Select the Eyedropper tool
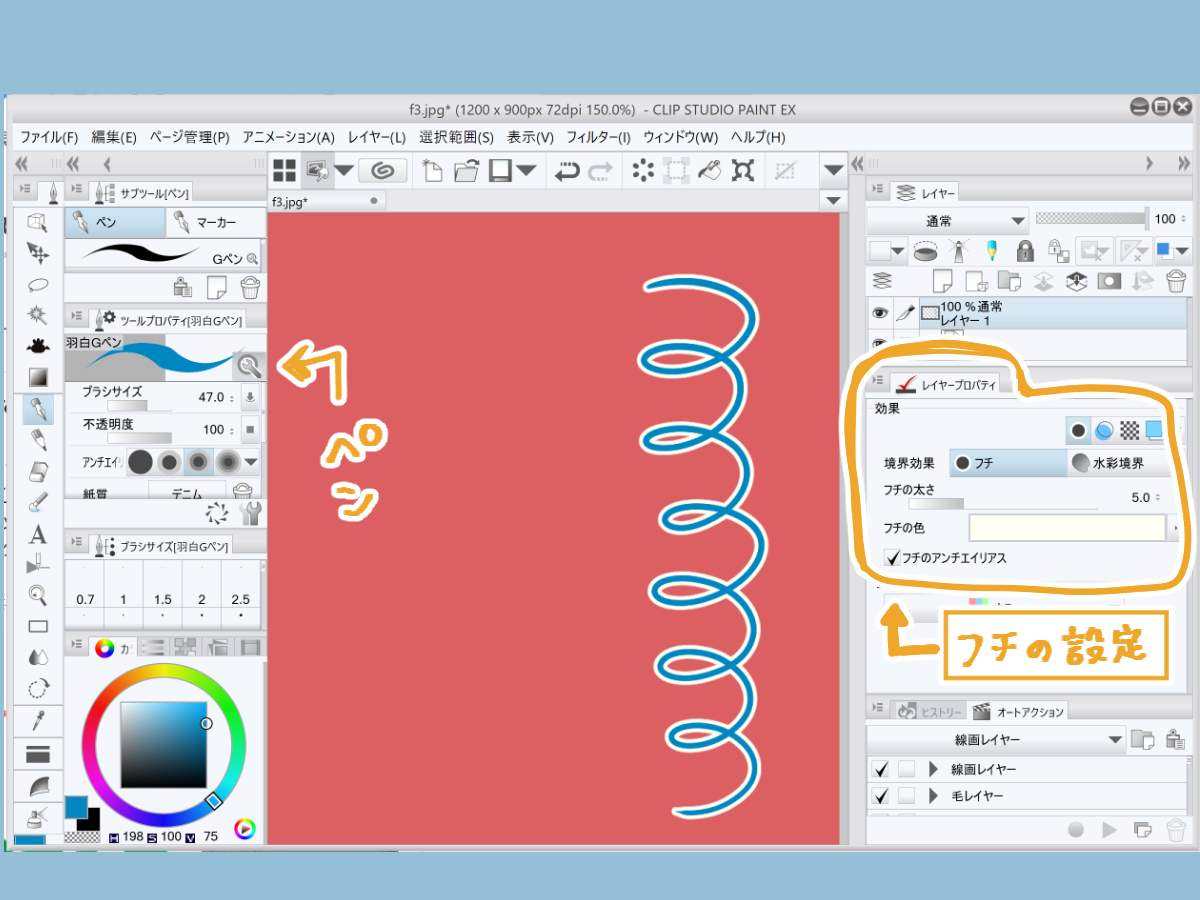 38,719
